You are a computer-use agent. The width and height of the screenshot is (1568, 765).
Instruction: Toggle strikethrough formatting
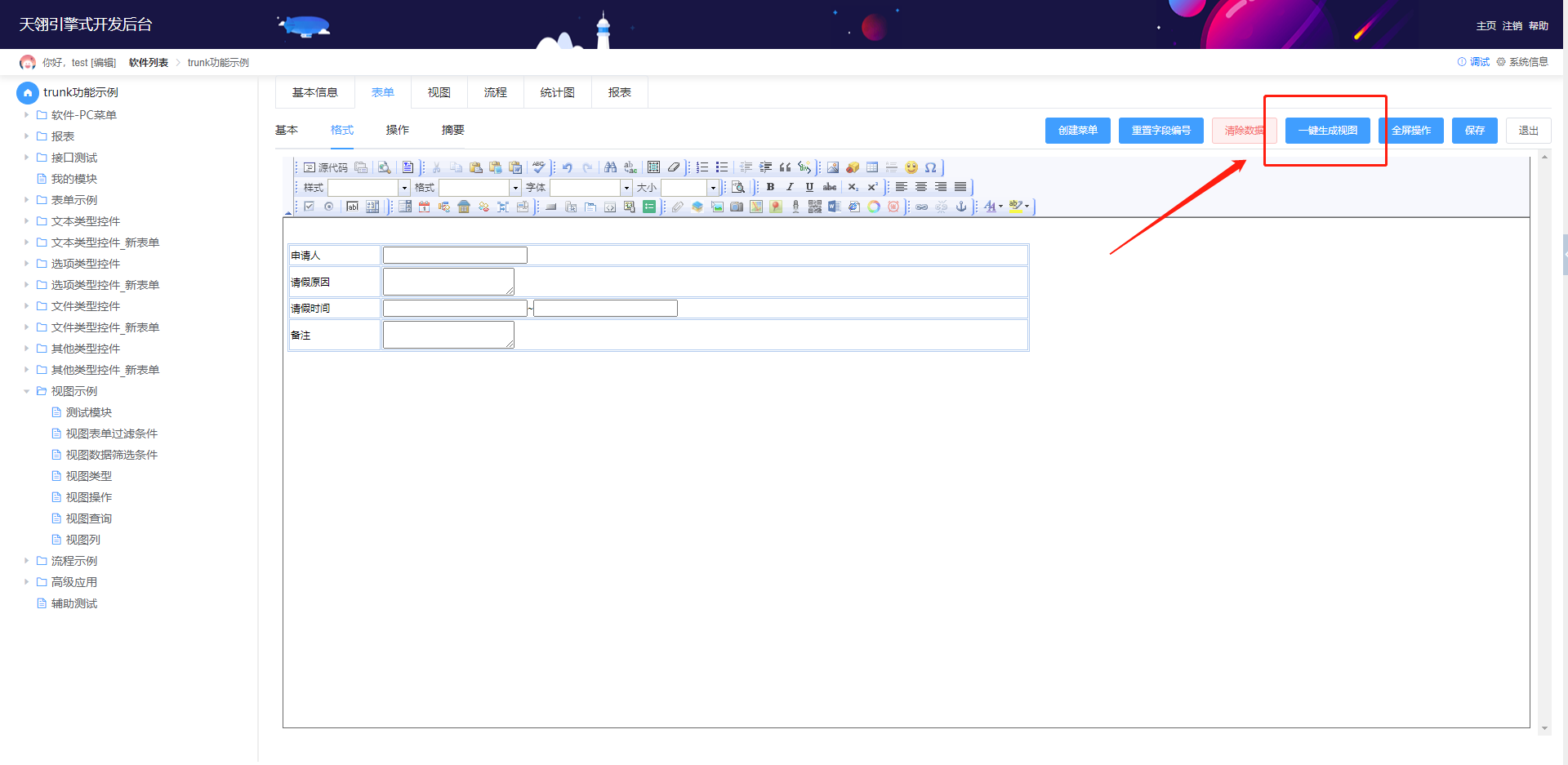click(x=830, y=187)
